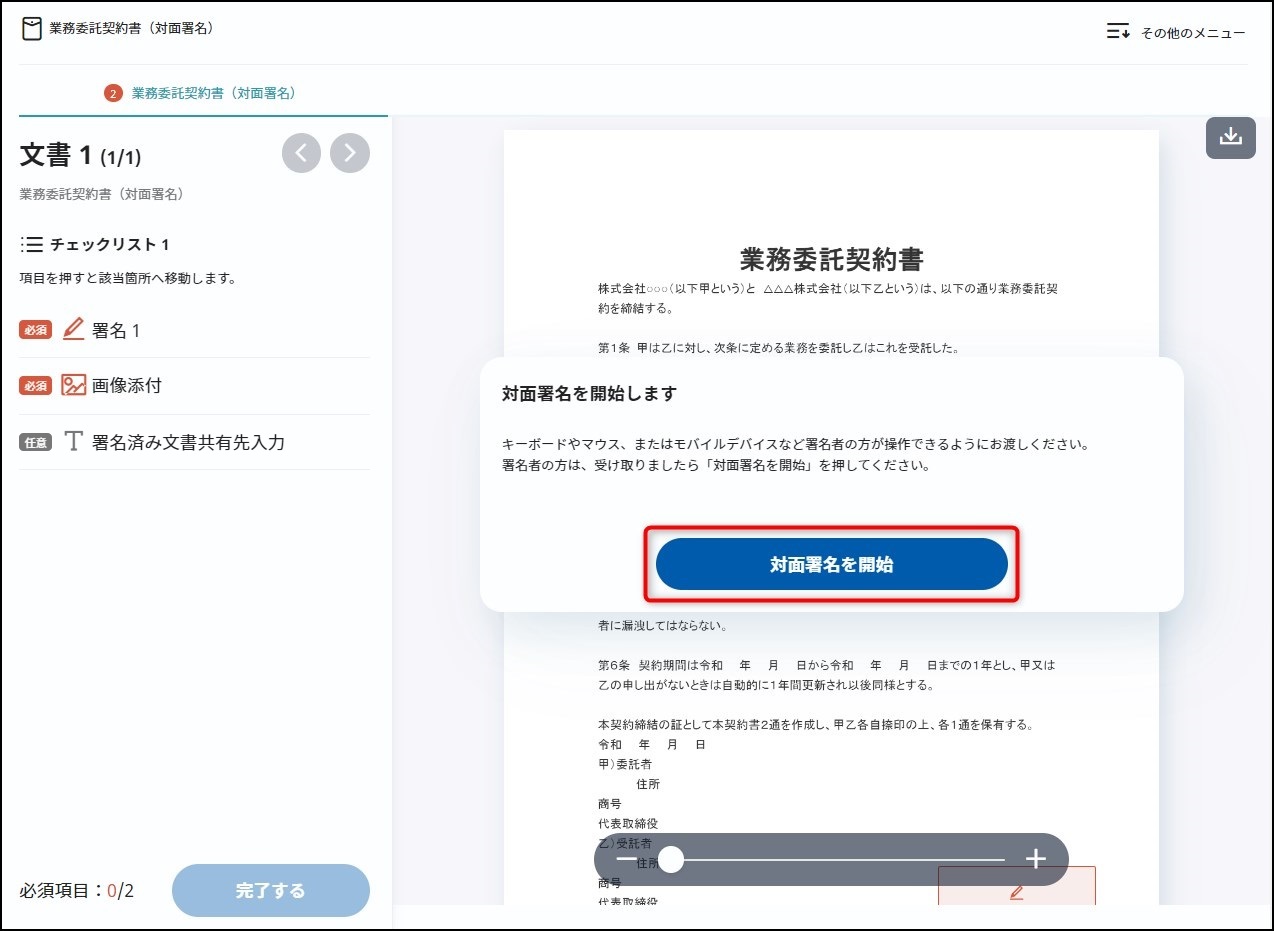Image resolution: width=1274 pixels, height=931 pixels.
Task: Click the 対面署名を開始 button
Action: pos(831,565)
